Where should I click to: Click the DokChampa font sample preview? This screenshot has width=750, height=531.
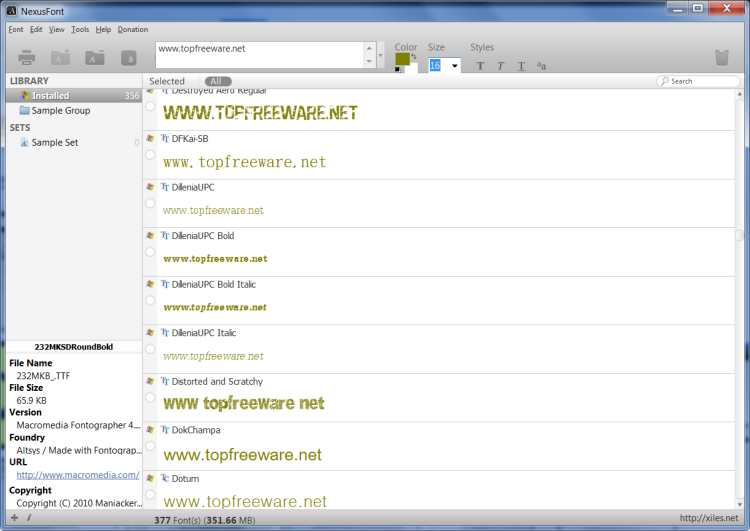tap(243, 454)
